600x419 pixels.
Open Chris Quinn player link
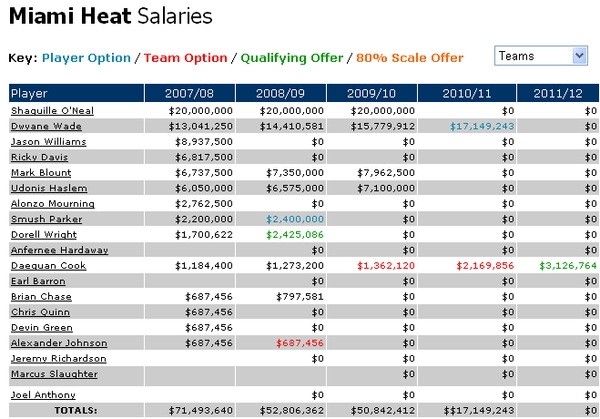pyautogui.click(x=41, y=312)
